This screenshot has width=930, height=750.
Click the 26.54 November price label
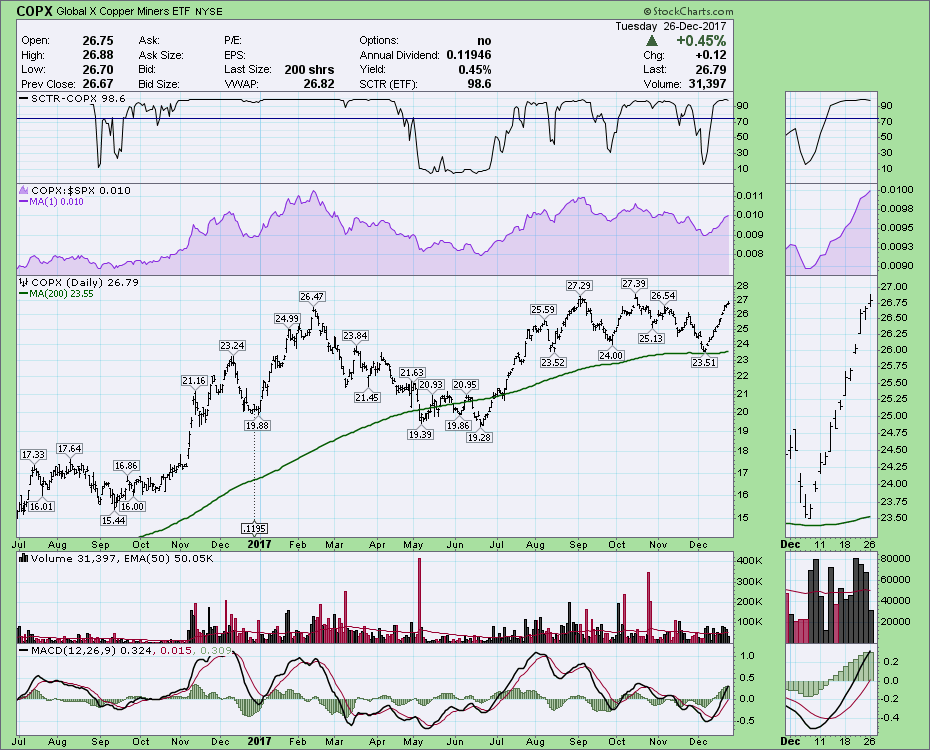(x=663, y=295)
